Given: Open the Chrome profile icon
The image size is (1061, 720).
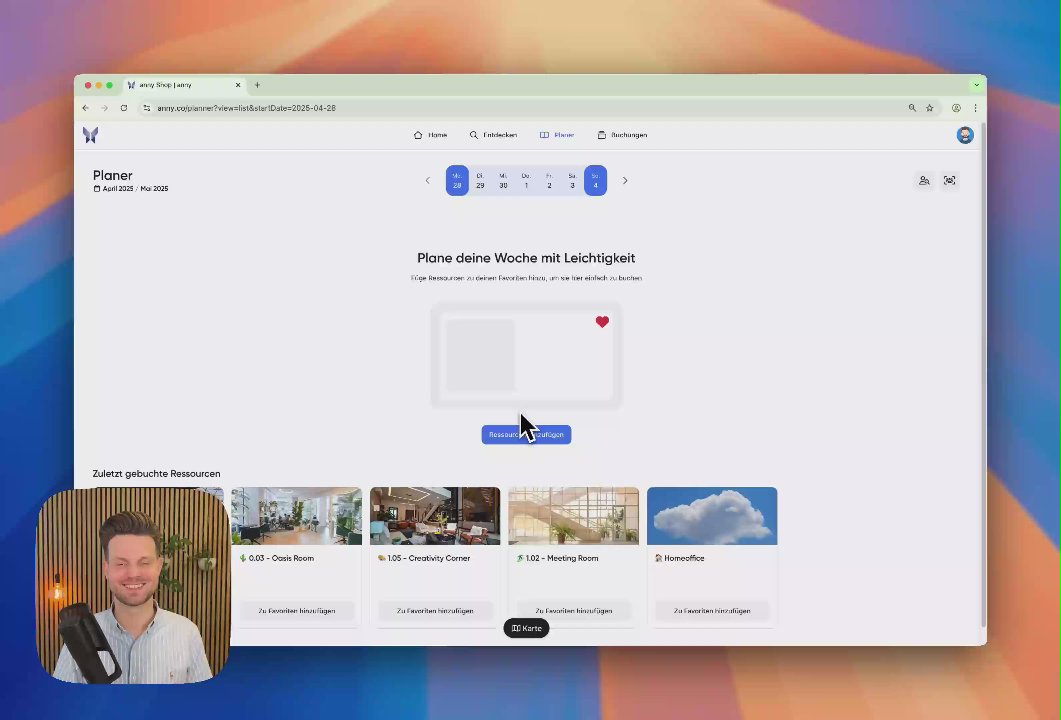Looking at the screenshot, I should tap(956, 108).
